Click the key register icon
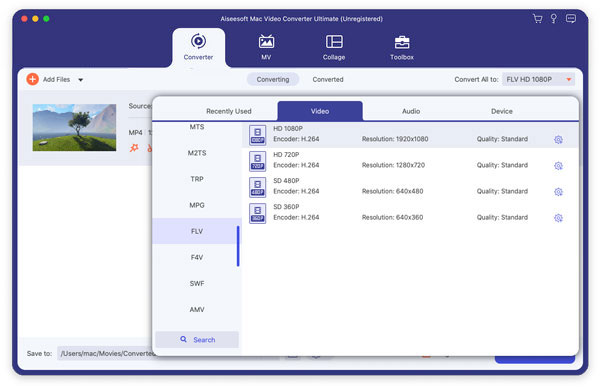 point(553,19)
